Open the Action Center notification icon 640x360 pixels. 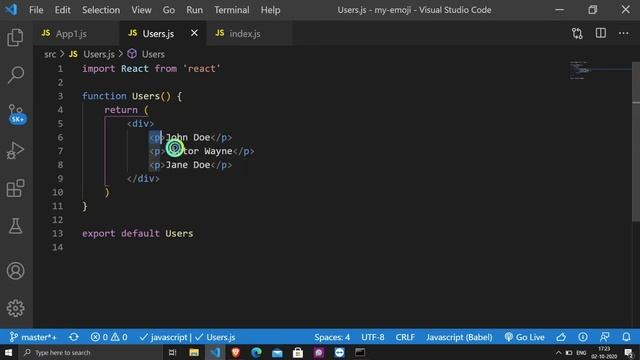tap(629, 353)
